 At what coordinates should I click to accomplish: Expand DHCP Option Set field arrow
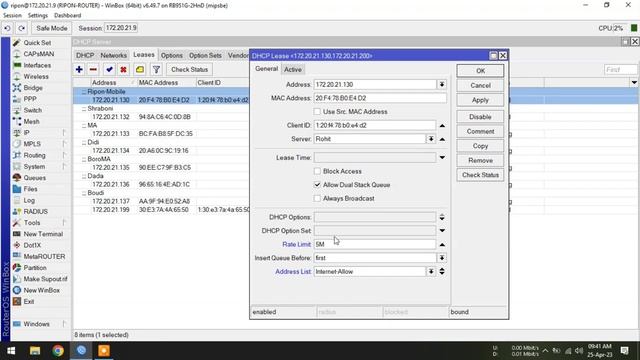[442, 231]
